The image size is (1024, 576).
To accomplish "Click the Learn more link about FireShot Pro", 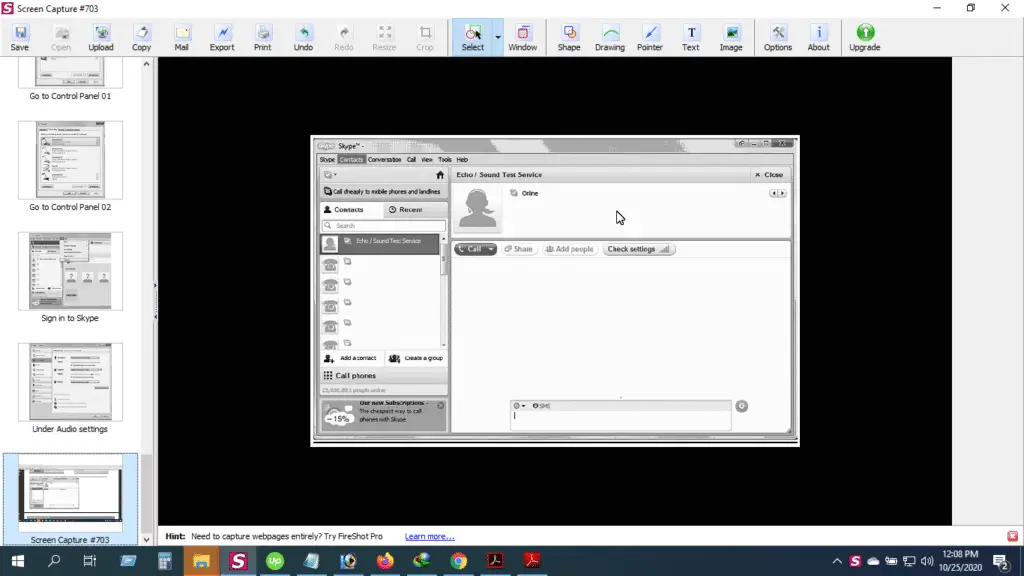I will [429, 536].
